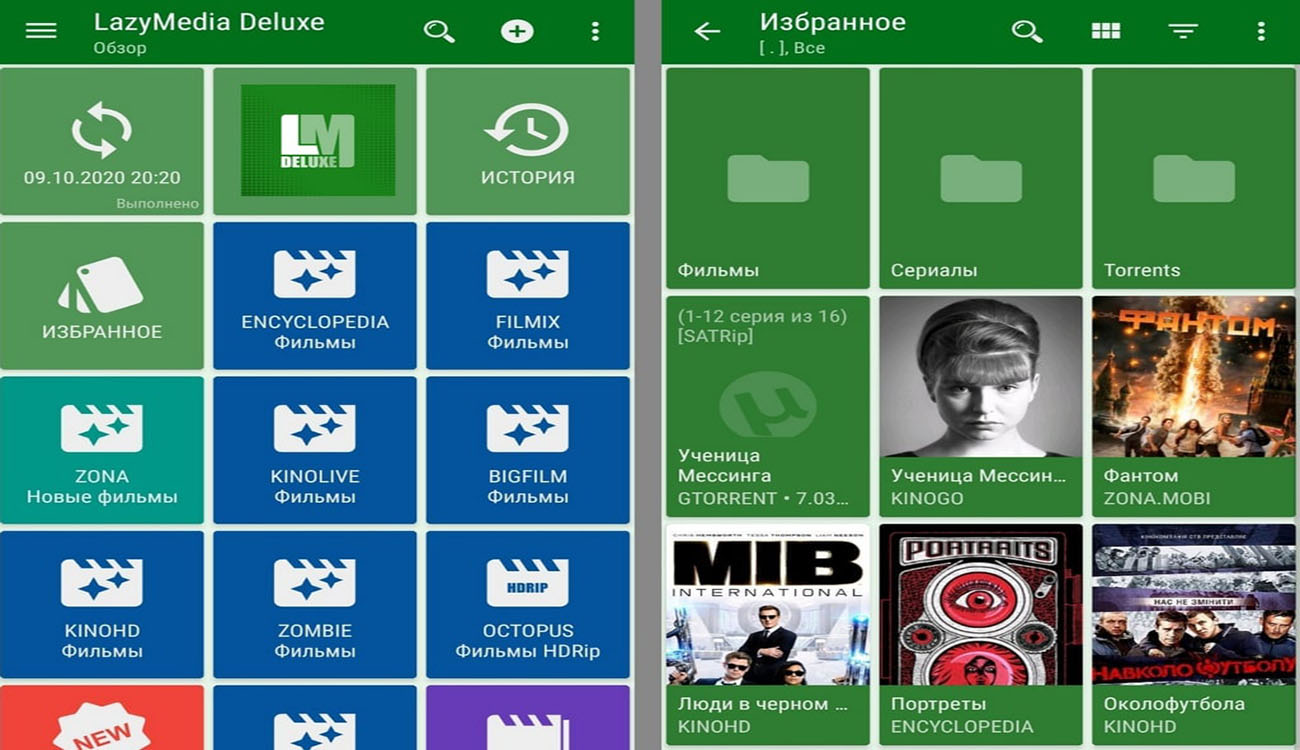The image size is (1300, 750).
Task: Open the LM Deluxe logo tile
Action: [315, 142]
